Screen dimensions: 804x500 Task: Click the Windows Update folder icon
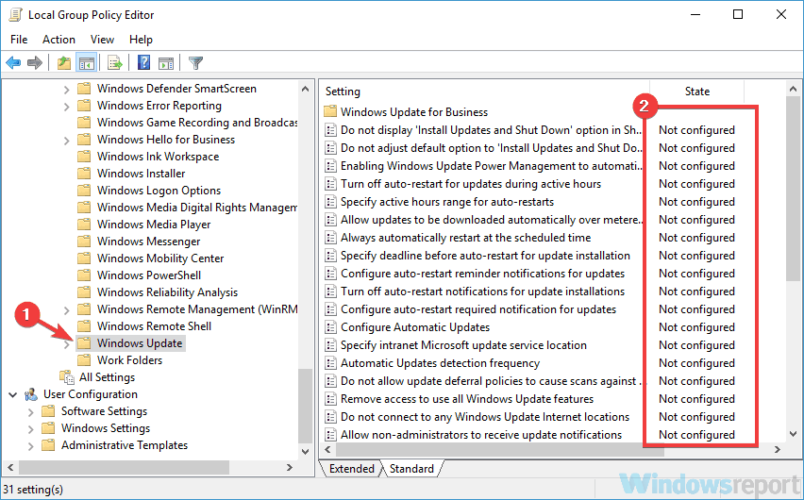[x=84, y=343]
